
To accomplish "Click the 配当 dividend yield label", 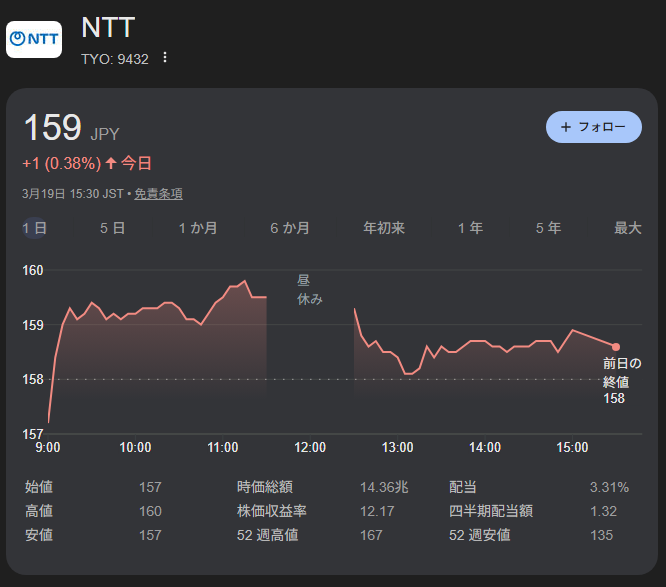I will pos(463,487).
